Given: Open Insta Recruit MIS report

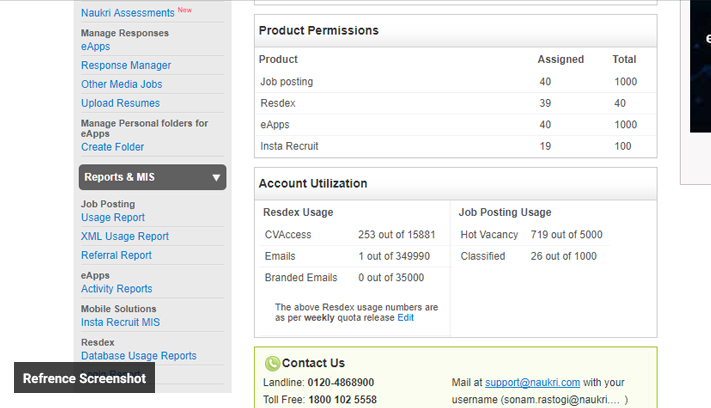Looking at the screenshot, I should 120,323.
